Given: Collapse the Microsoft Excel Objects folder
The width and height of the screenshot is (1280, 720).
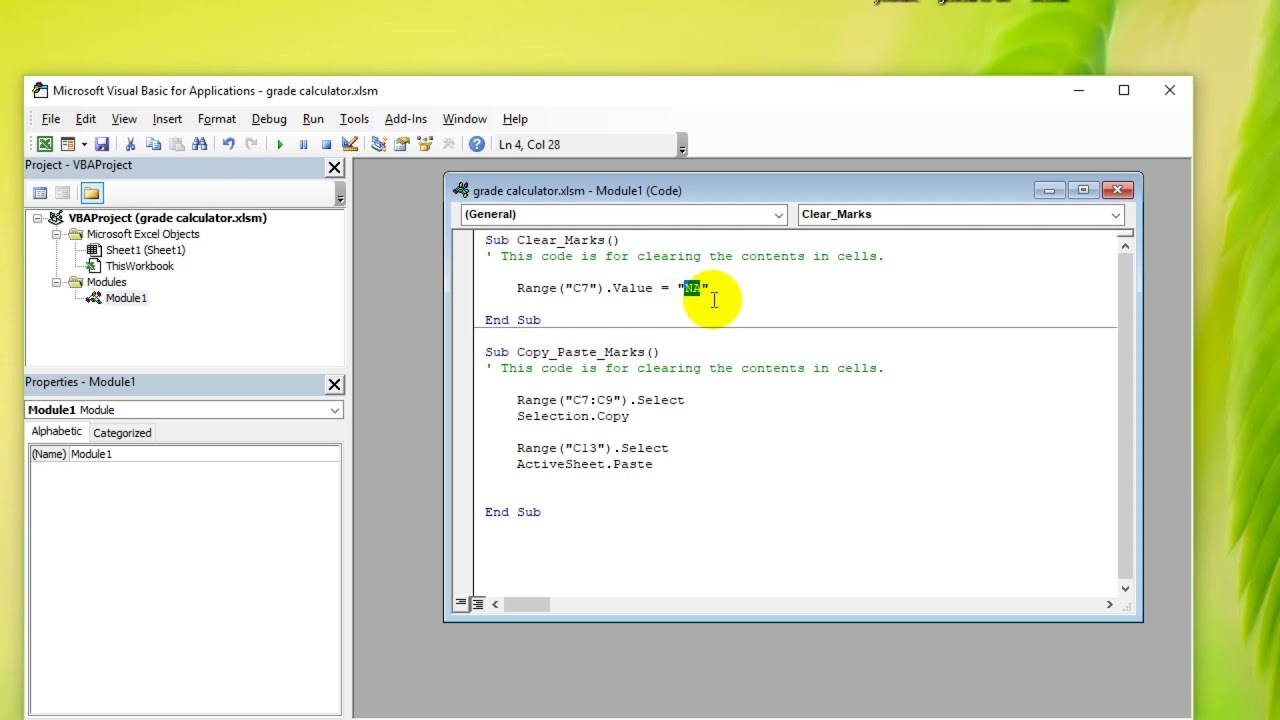Looking at the screenshot, I should 58,234.
